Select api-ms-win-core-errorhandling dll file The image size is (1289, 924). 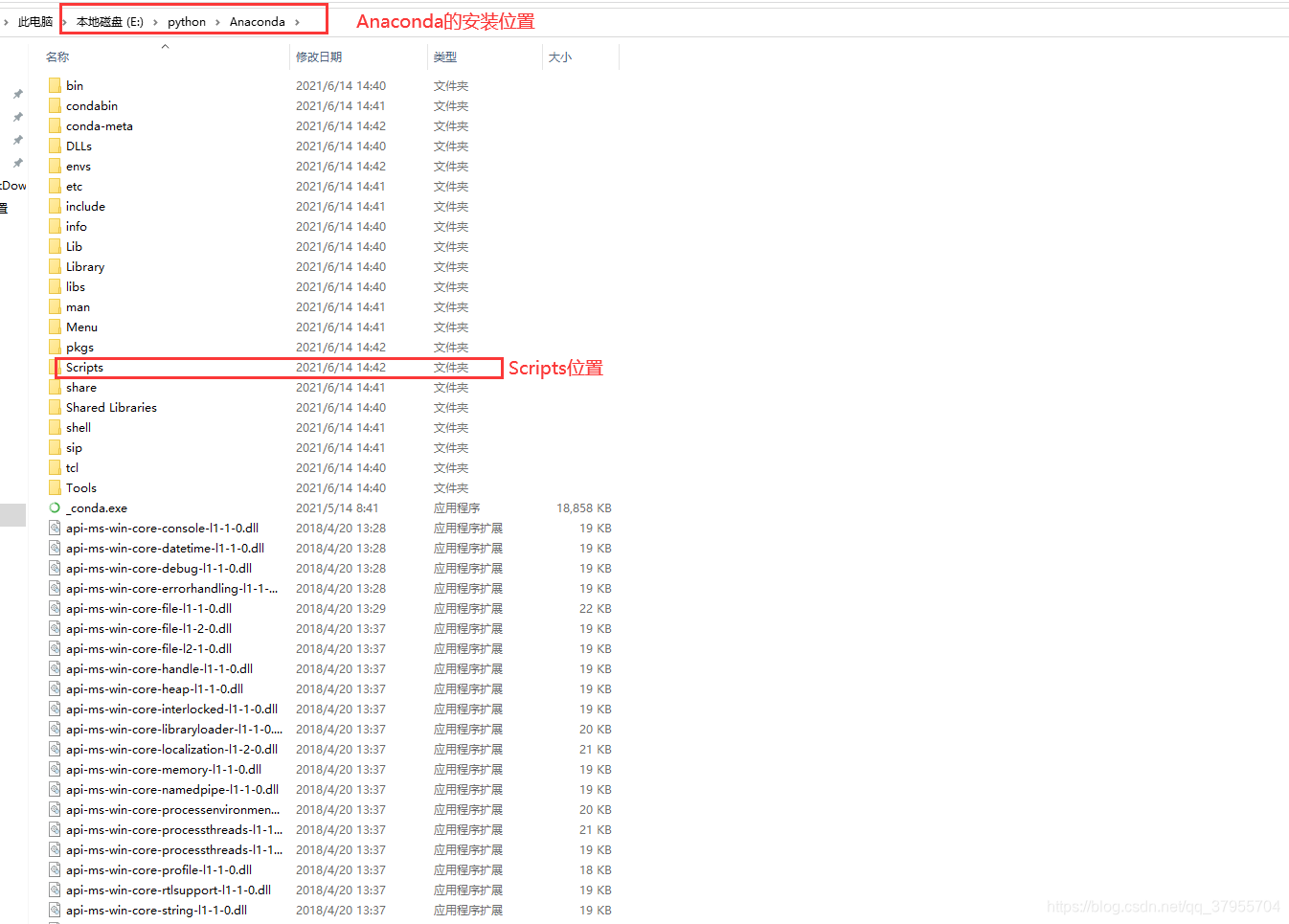coord(172,588)
